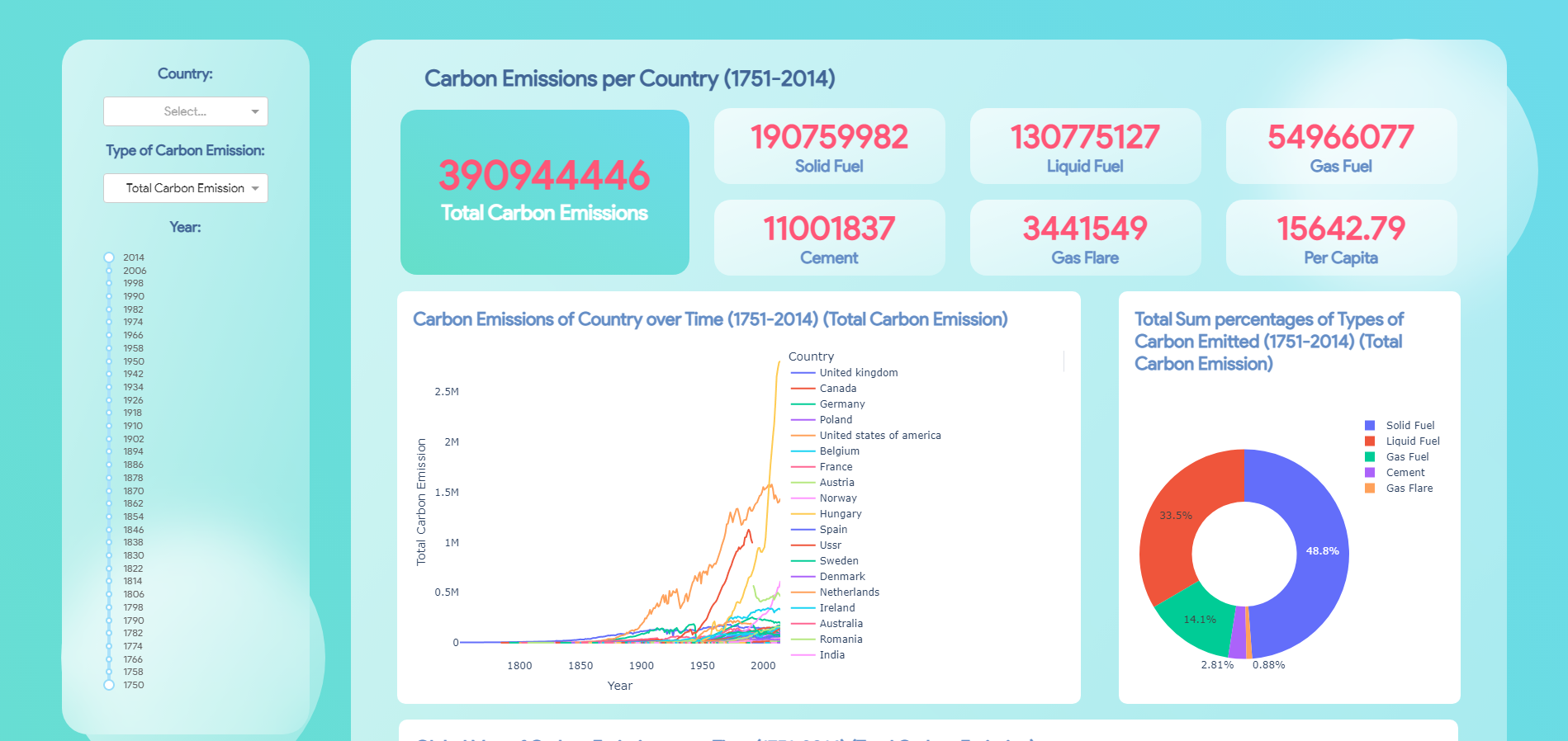
Task: Click the 1750 handle on the year slider
Action: 109,685
